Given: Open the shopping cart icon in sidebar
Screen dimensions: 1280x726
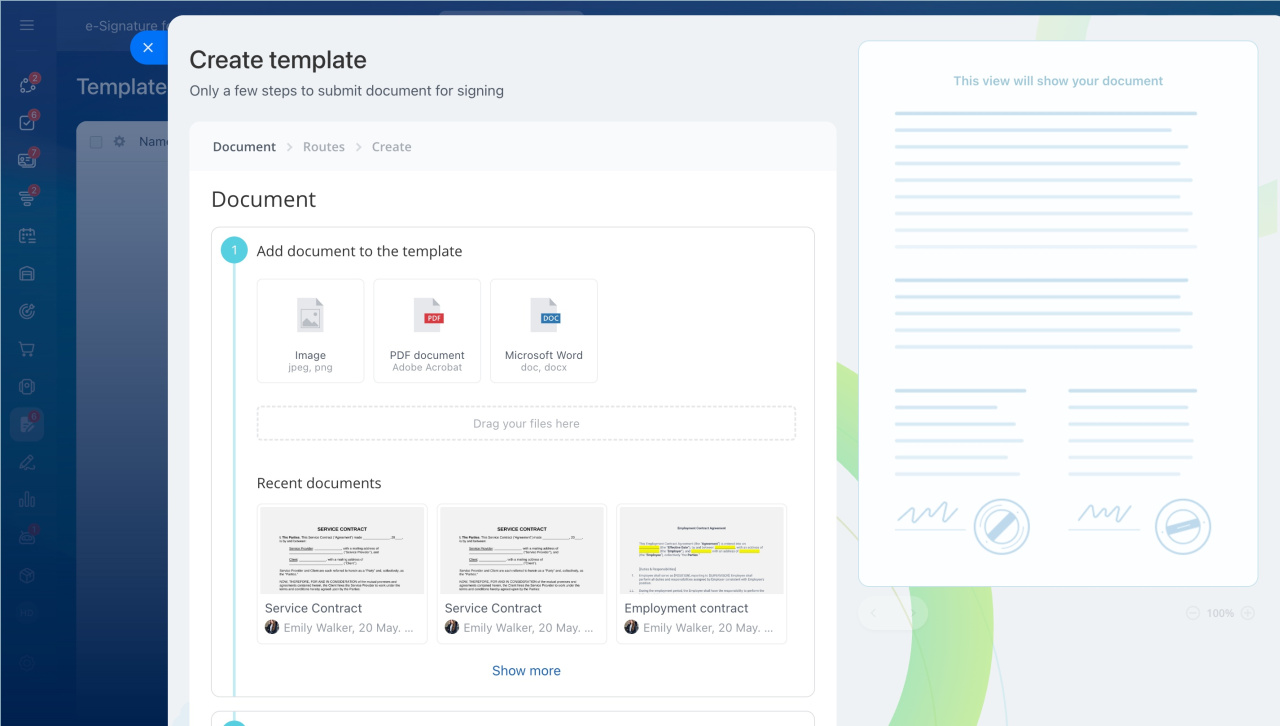Looking at the screenshot, I should pos(27,349).
